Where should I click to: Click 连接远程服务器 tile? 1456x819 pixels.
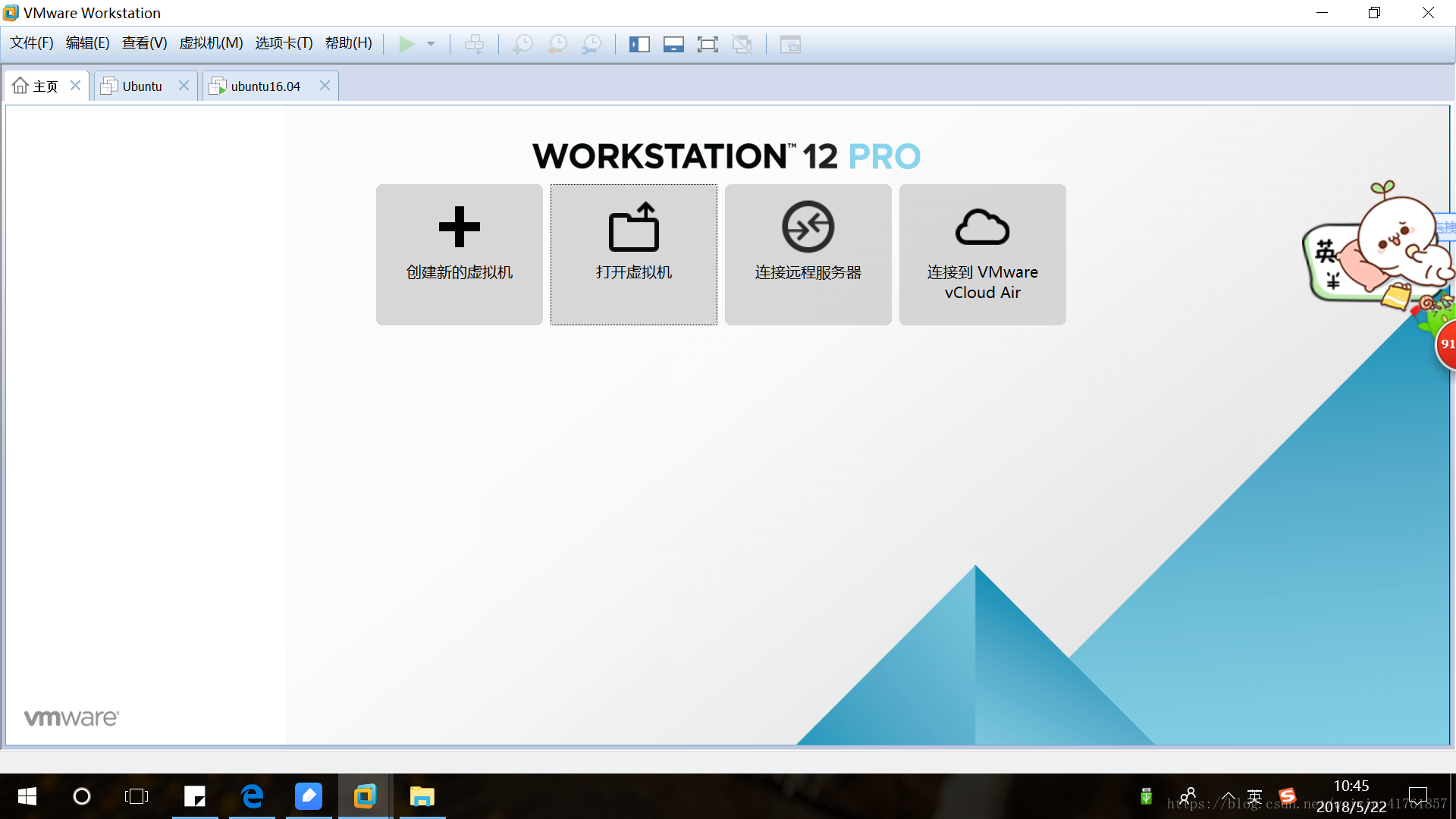(x=808, y=255)
